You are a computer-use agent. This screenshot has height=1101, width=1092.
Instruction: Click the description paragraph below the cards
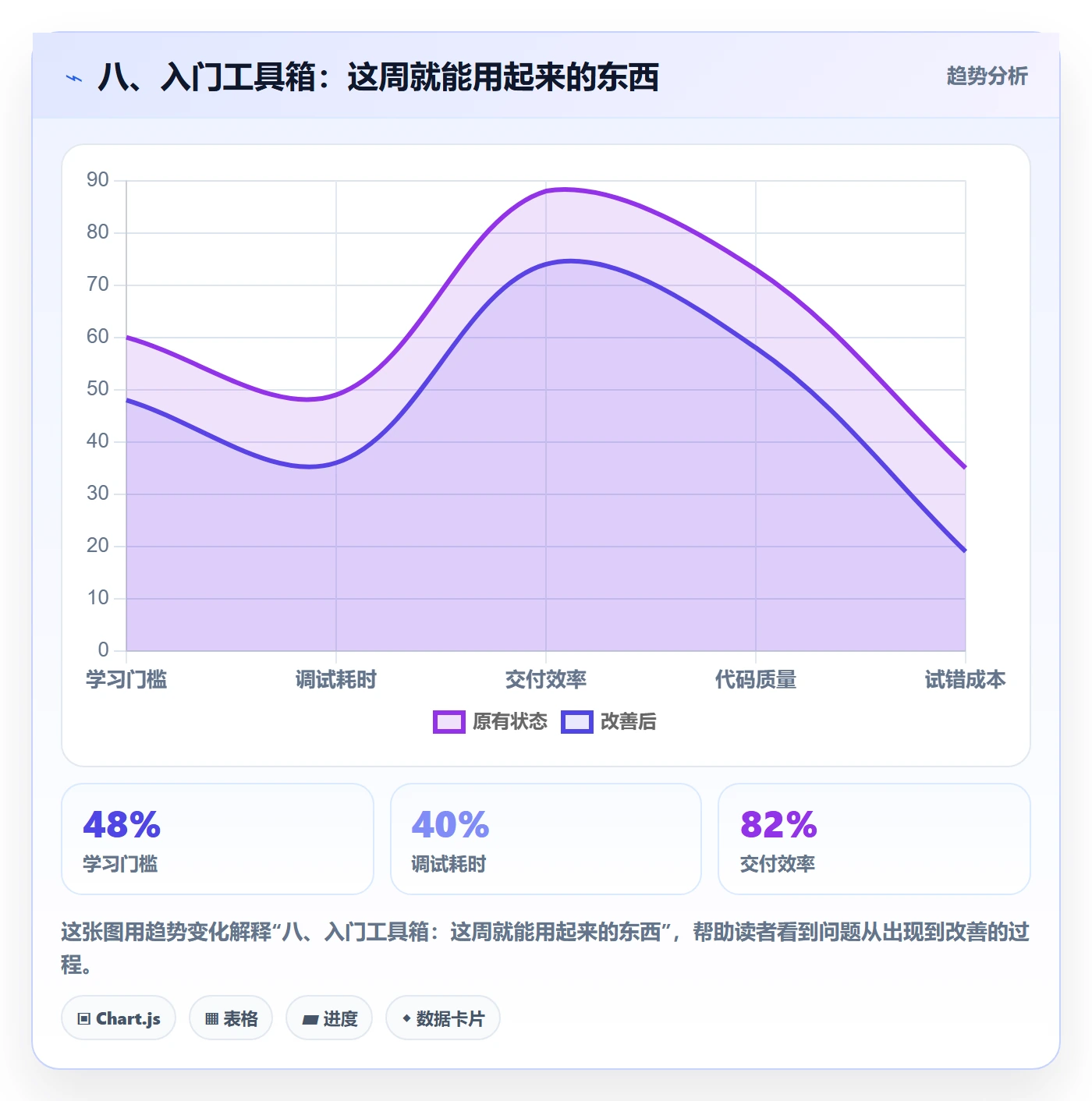click(x=545, y=948)
